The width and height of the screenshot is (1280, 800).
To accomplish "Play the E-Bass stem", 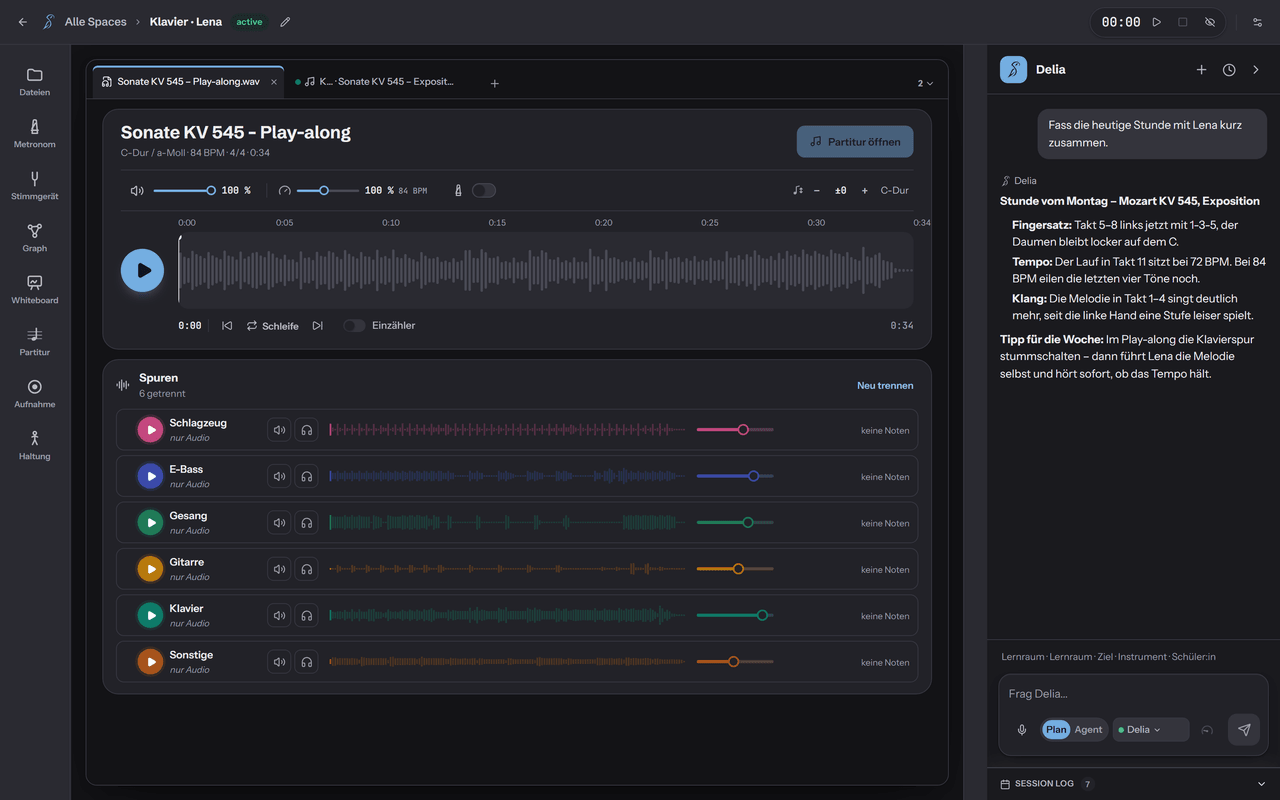I will (150, 477).
